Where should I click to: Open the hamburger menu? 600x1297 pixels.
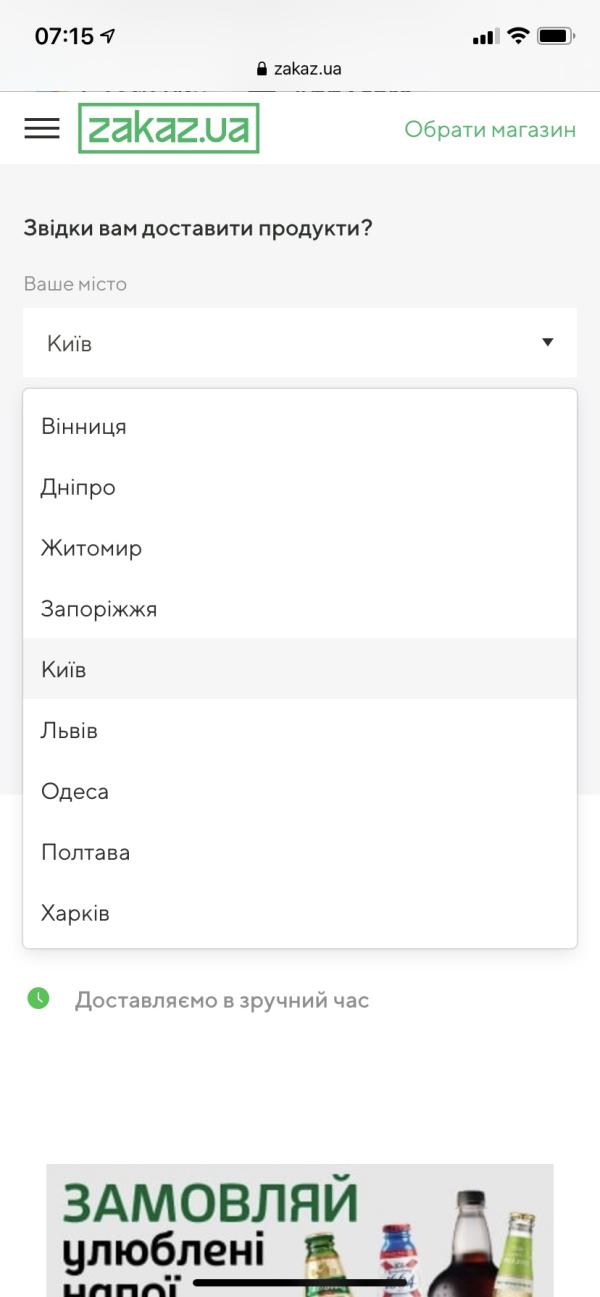(x=42, y=128)
